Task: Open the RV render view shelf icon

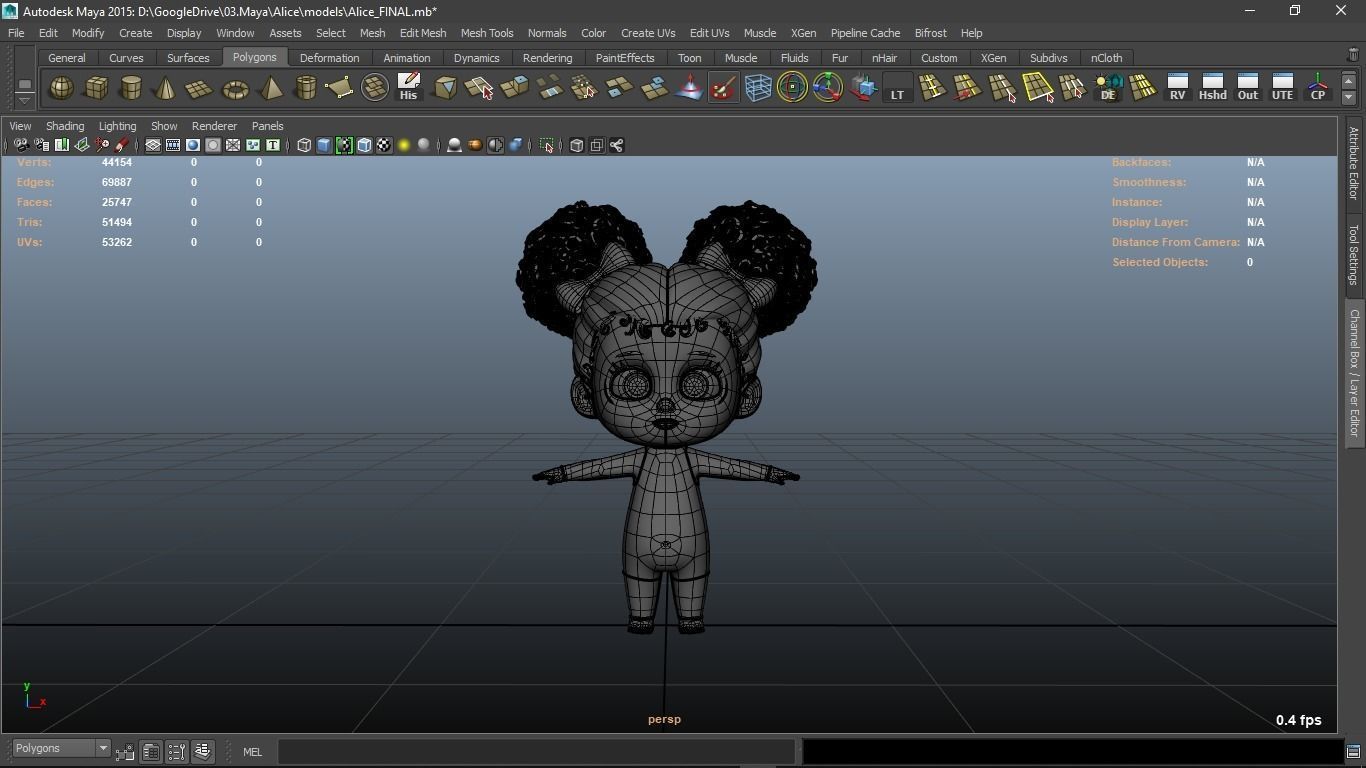Action: (1177, 87)
